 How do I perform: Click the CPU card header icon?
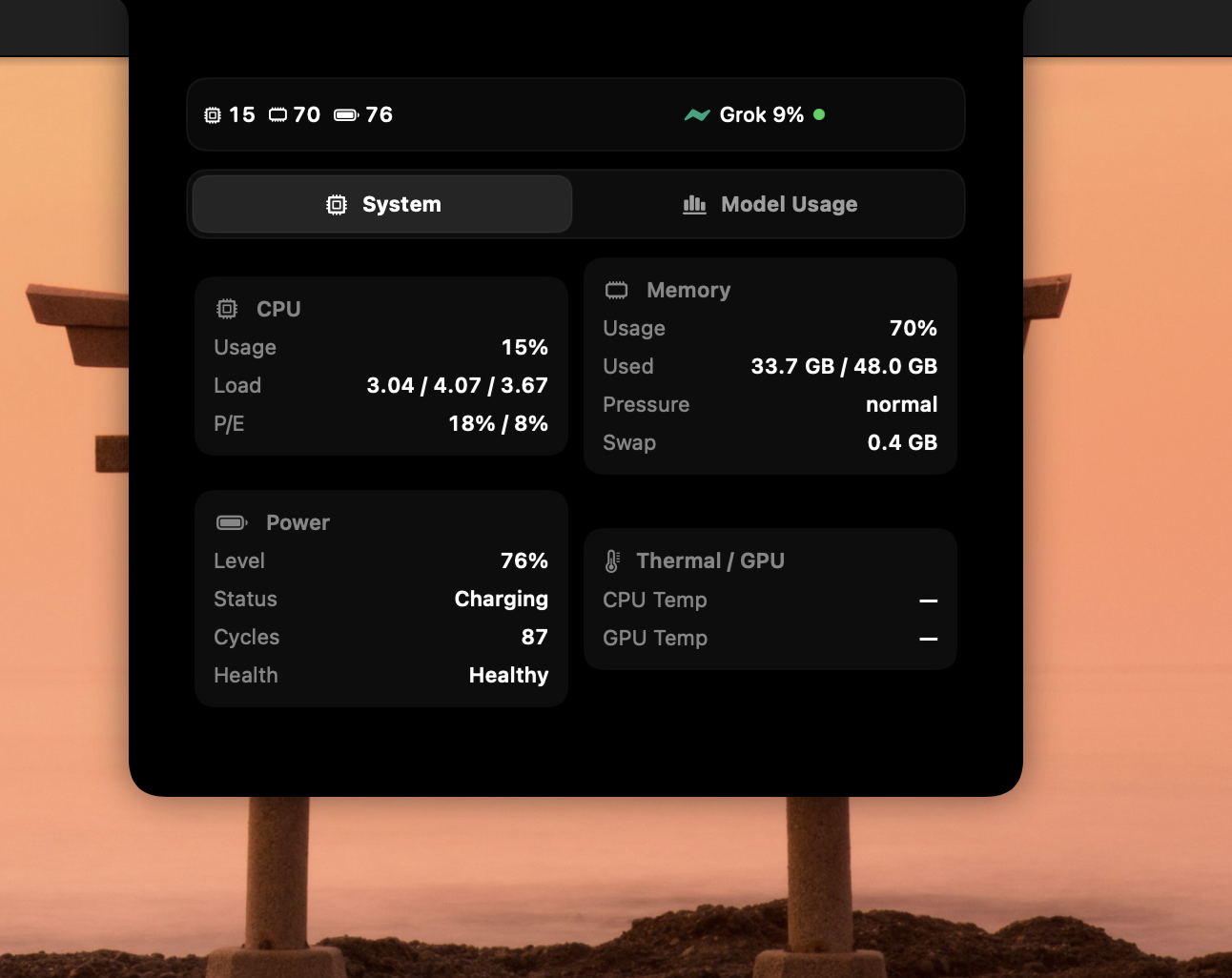pos(227,309)
